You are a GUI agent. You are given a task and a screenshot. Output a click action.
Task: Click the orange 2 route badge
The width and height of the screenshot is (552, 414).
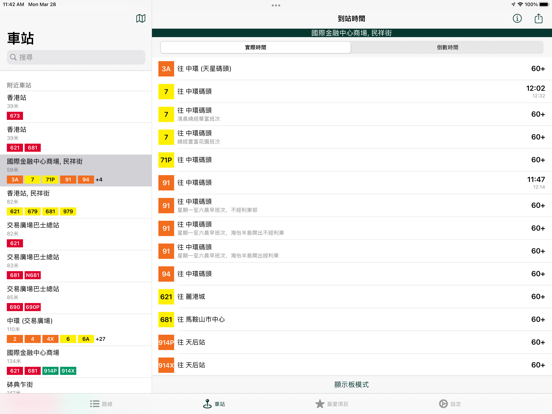coord(15,339)
